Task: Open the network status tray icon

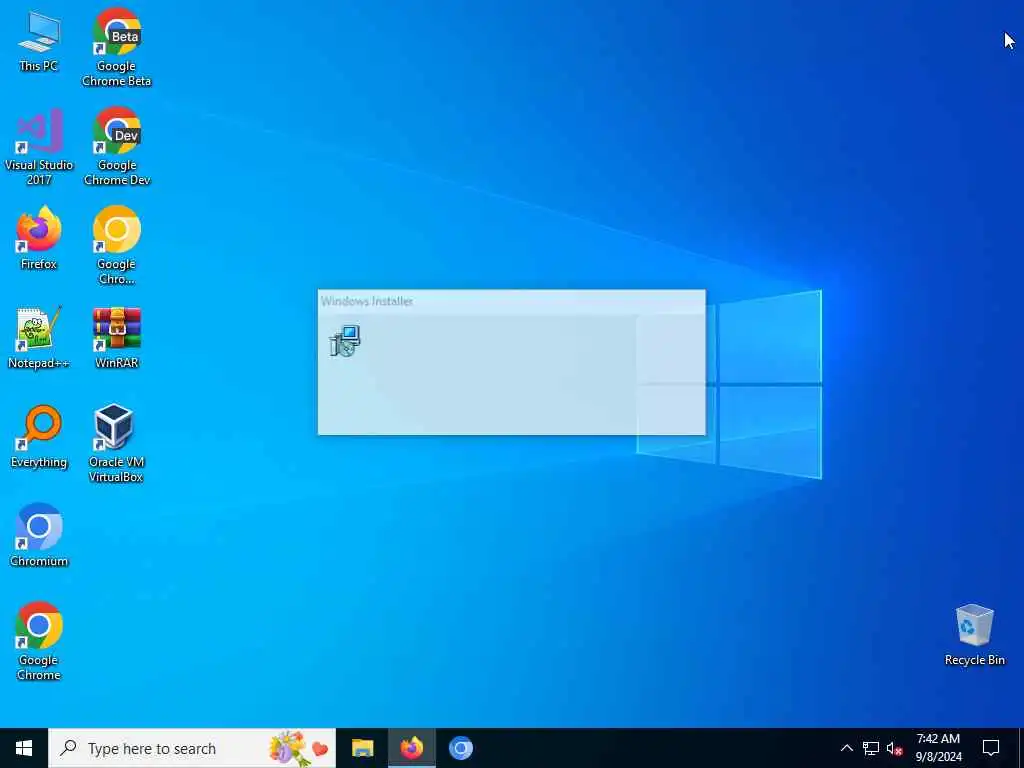Action: click(871, 748)
